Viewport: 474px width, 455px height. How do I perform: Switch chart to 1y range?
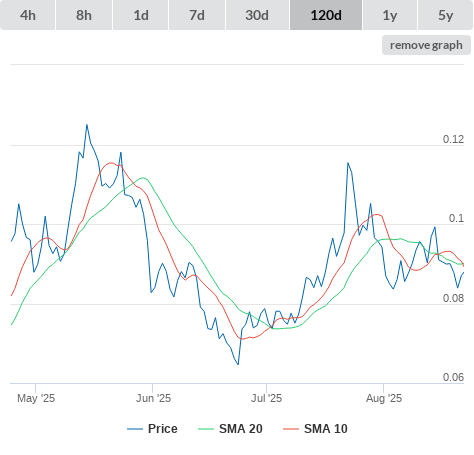tap(390, 15)
